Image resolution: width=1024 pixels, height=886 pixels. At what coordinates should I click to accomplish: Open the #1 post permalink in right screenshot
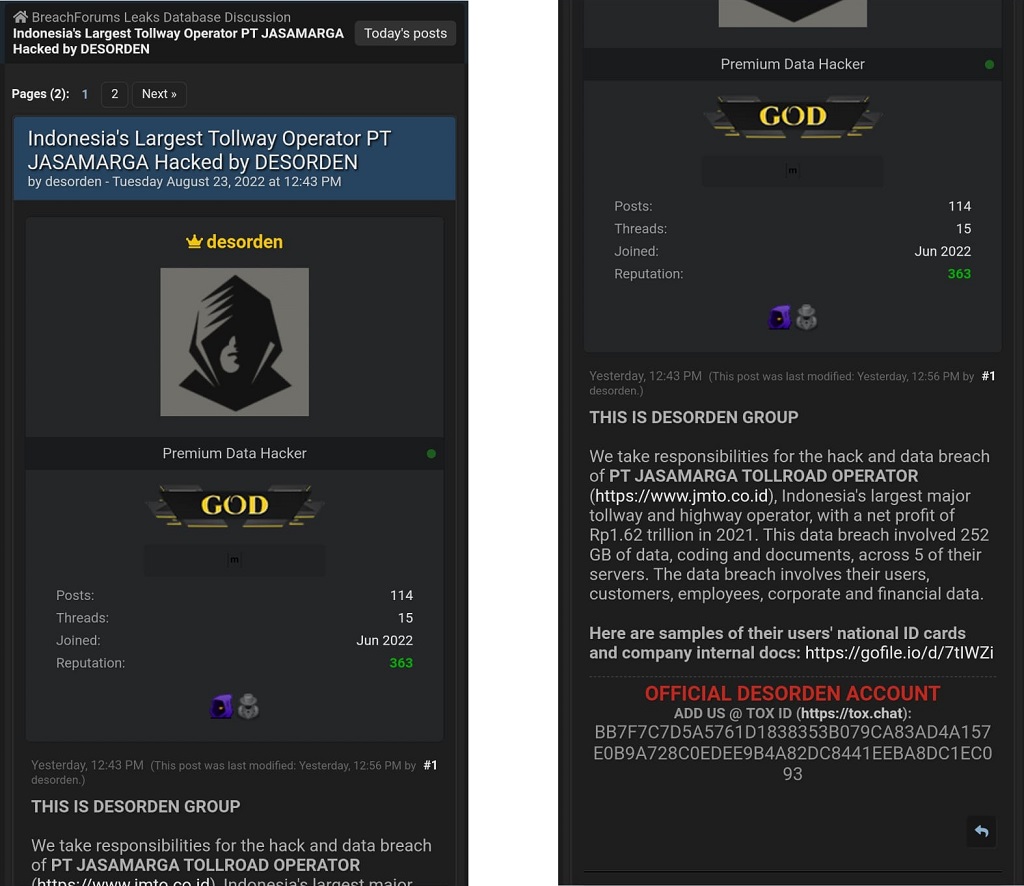tap(989, 376)
